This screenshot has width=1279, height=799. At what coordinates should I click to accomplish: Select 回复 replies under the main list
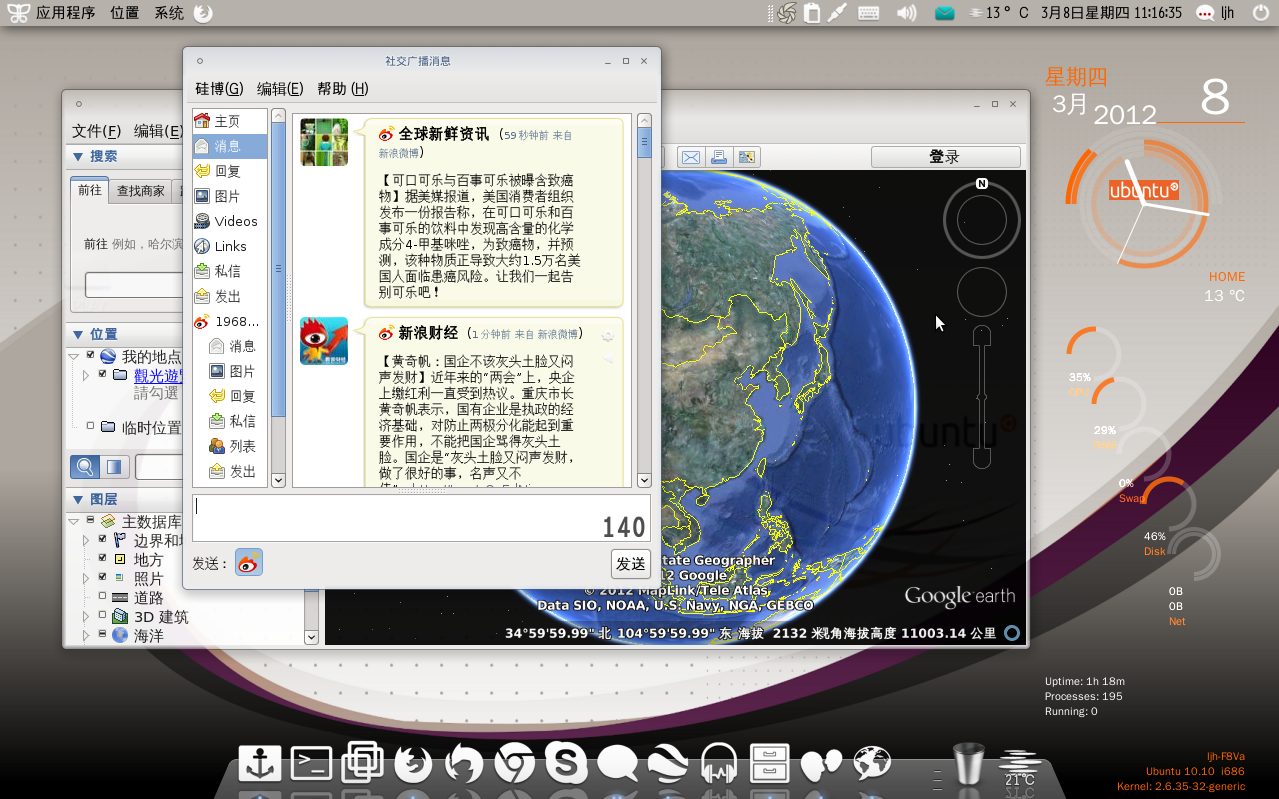coord(229,171)
